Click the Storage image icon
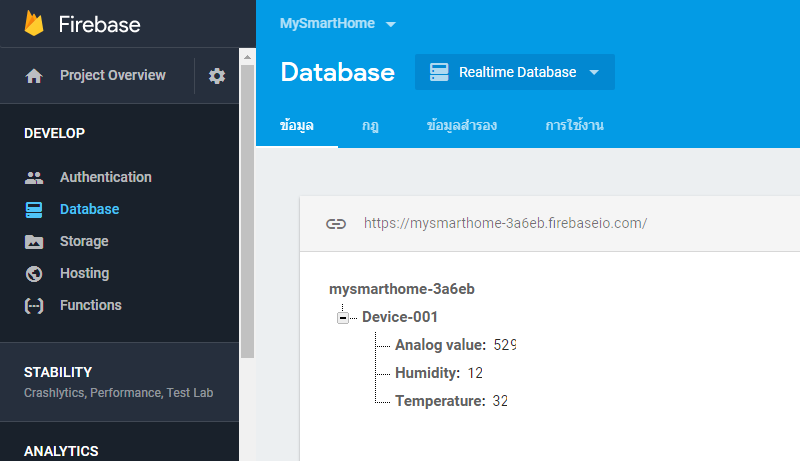Screen dimensions: 800x461 click(34, 242)
